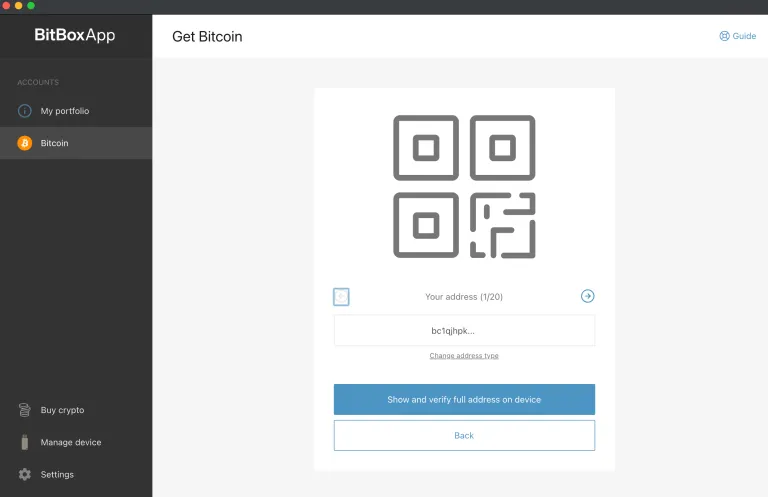Click the Buy crypto coins icon
Screen dimensions: 768x497
pos(25,410)
